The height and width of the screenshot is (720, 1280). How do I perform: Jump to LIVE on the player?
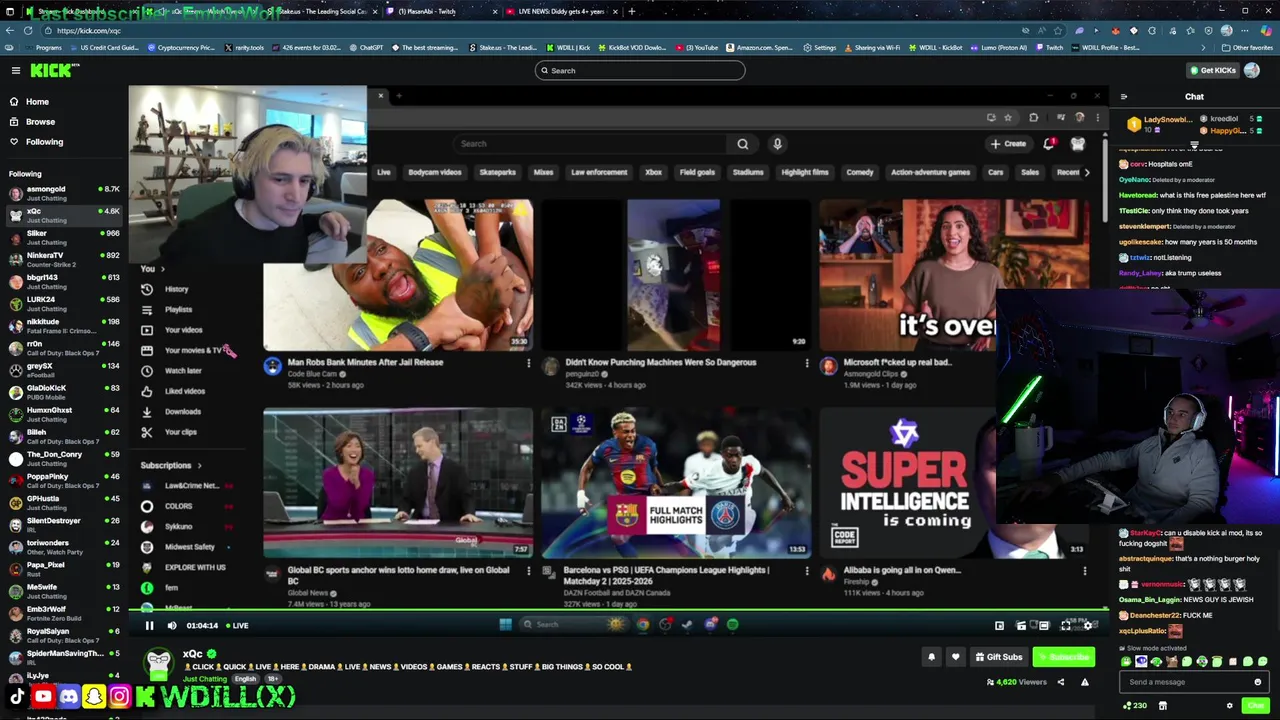click(x=237, y=626)
